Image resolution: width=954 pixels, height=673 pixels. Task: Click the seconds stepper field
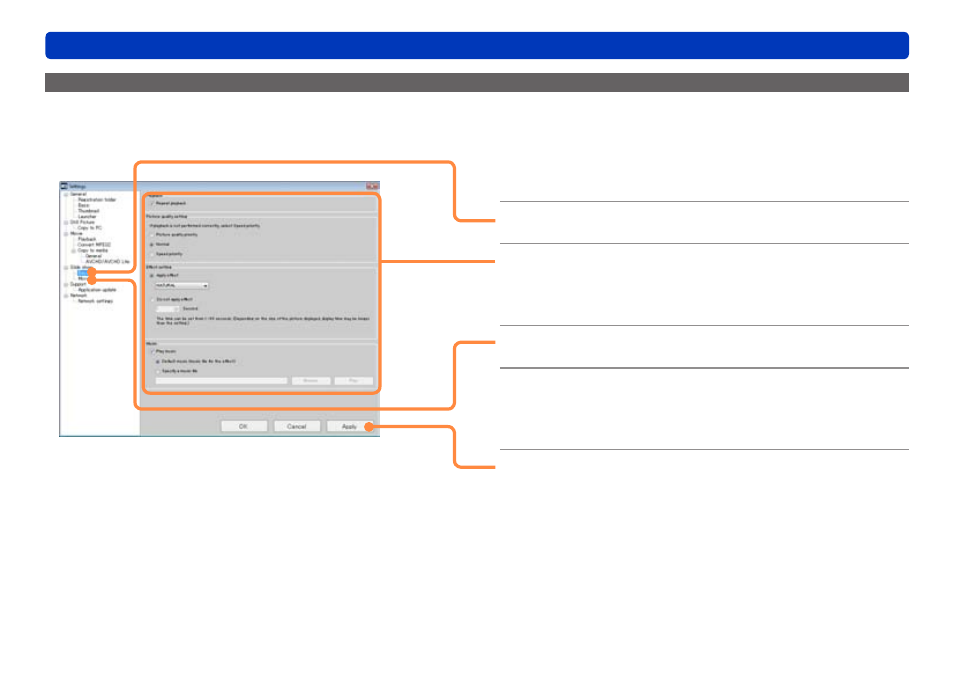(167, 309)
